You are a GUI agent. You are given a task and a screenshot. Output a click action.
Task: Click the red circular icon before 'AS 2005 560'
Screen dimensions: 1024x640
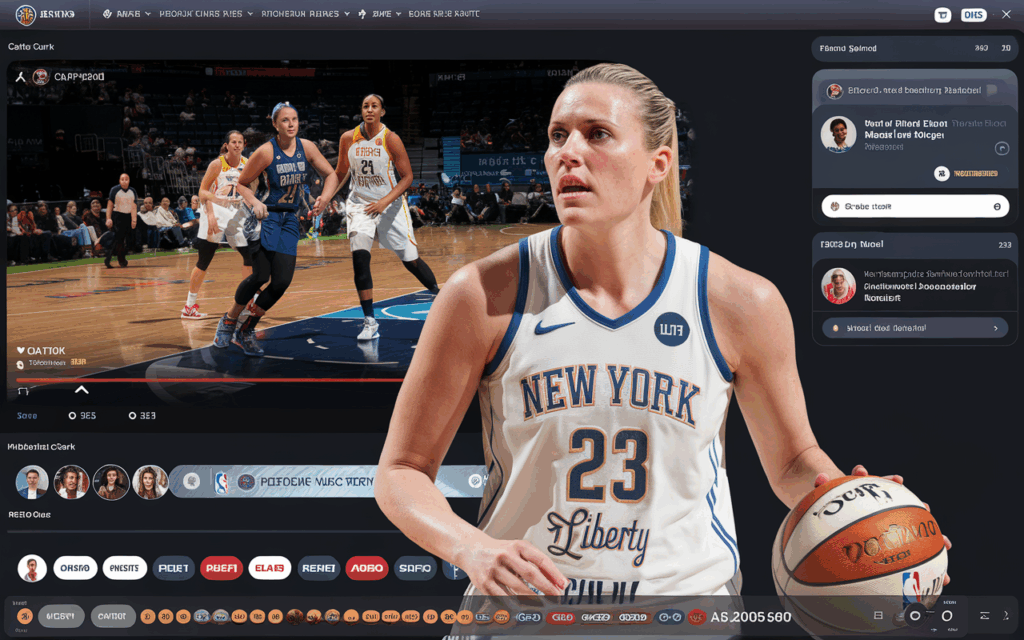click(697, 616)
